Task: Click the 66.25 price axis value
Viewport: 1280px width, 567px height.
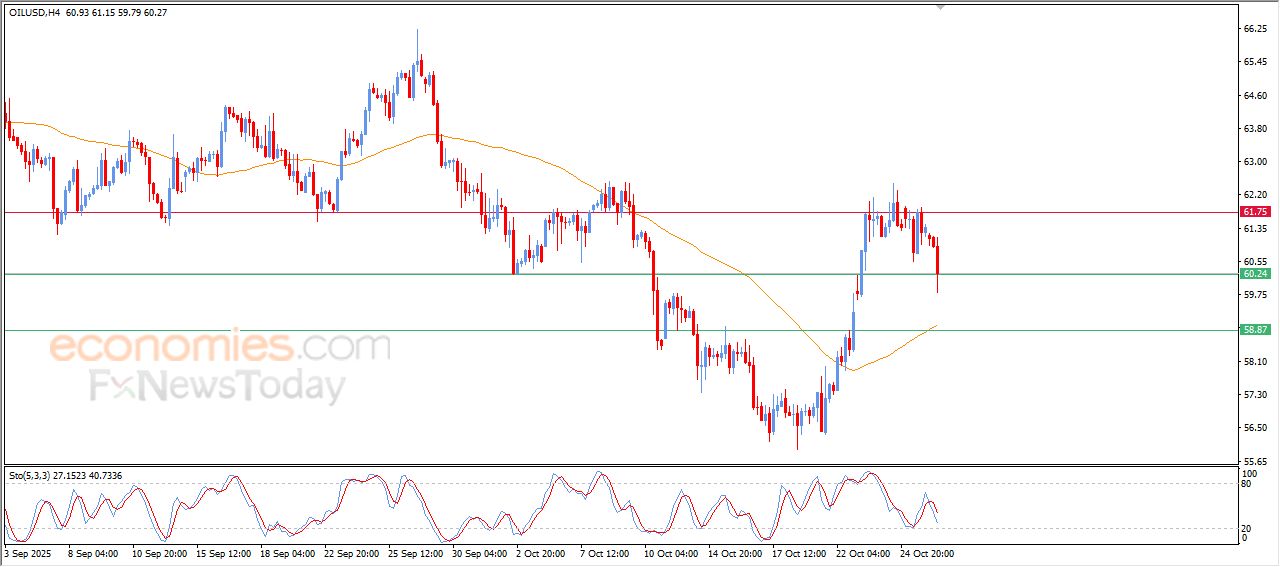Action: (1254, 29)
